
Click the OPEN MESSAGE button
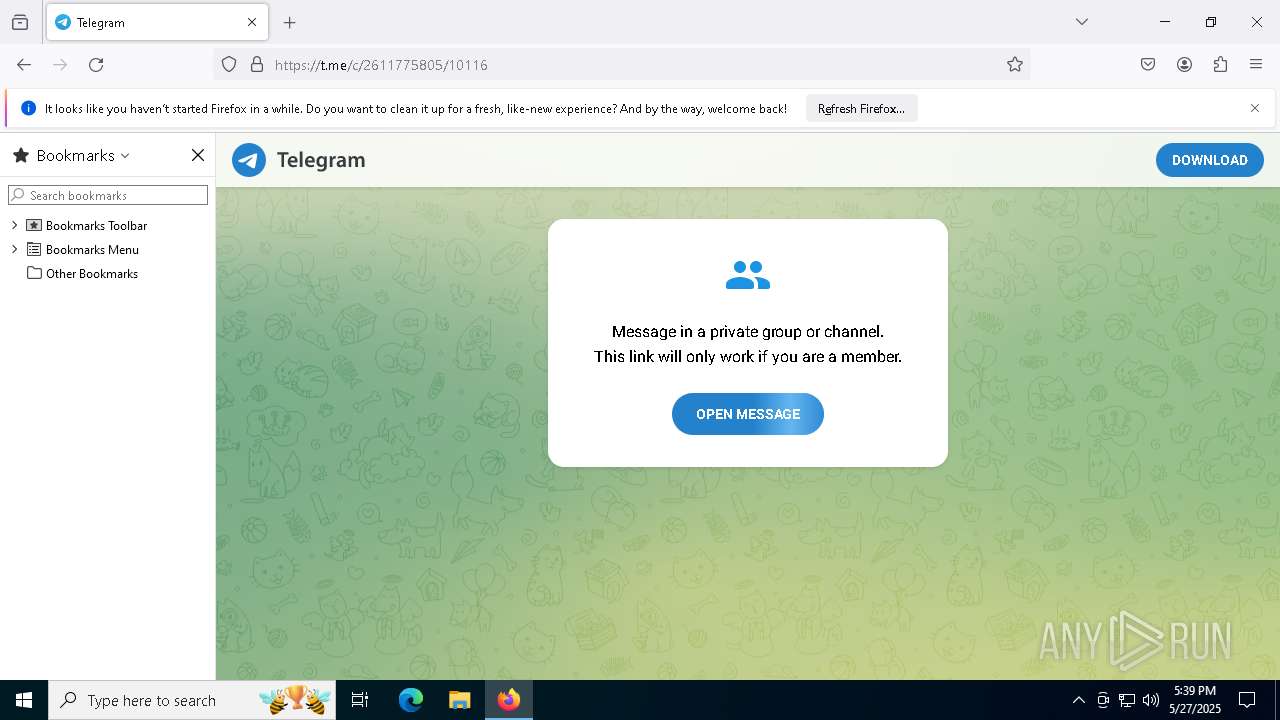click(x=748, y=414)
